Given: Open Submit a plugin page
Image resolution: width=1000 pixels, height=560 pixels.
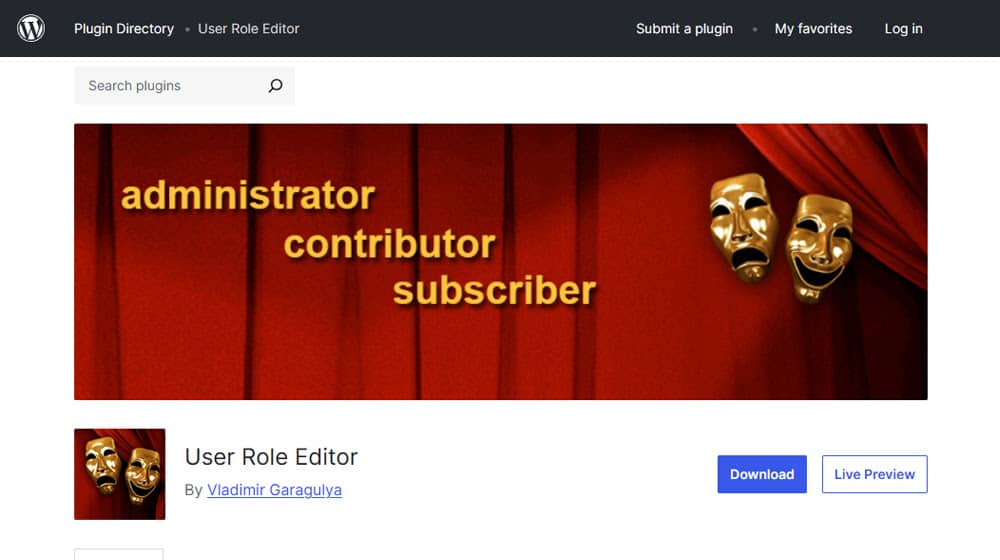Looking at the screenshot, I should [684, 29].
